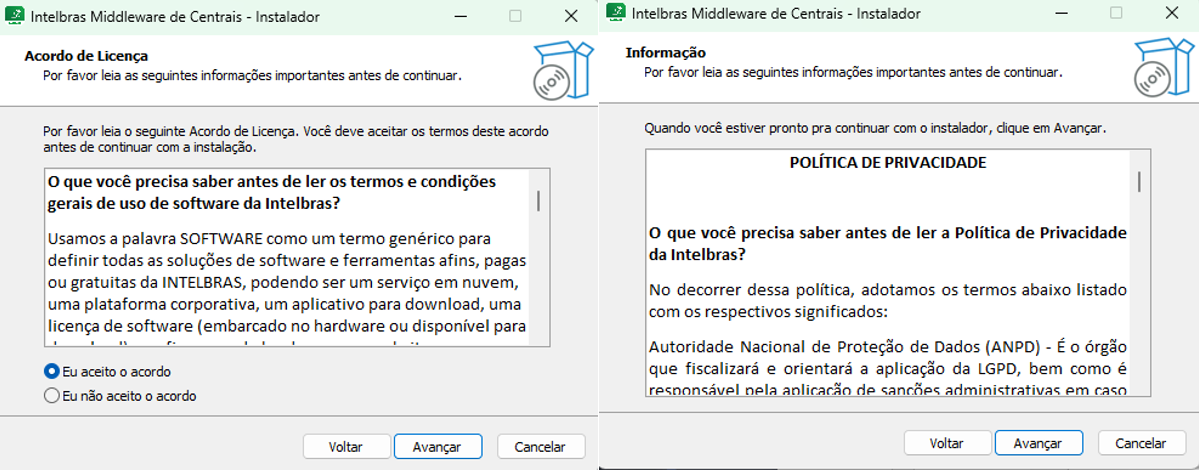This screenshot has width=1199, height=471.
Task: Cancel the installer from the license agreement window
Action: [541, 447]
